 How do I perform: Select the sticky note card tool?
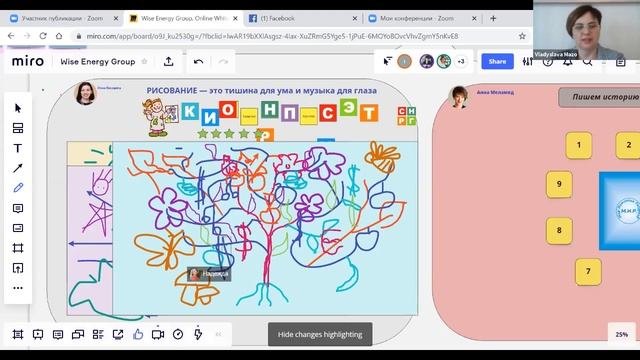point(18,228)
